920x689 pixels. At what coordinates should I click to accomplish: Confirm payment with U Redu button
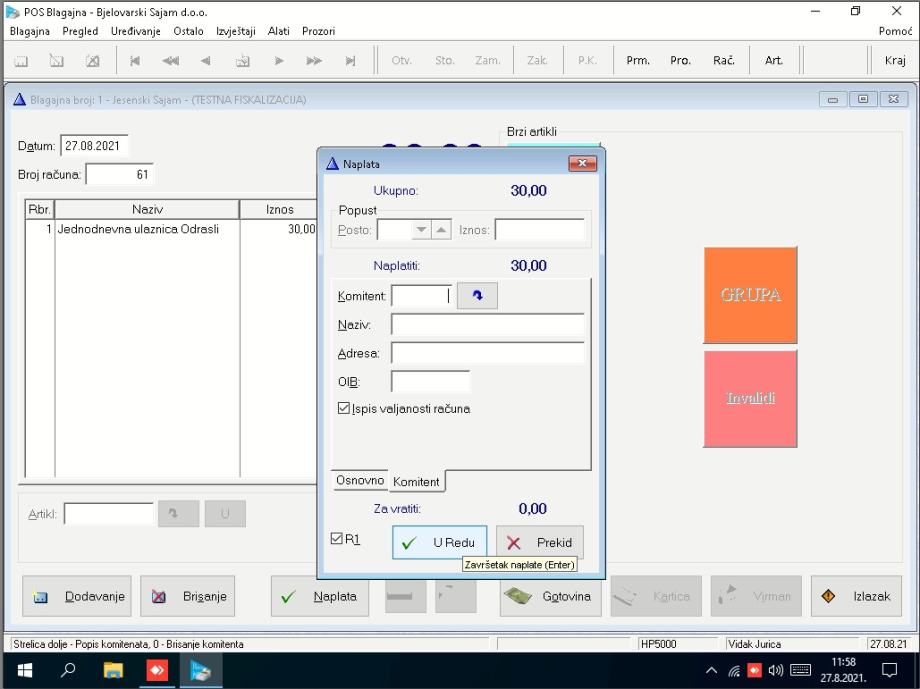439,543
